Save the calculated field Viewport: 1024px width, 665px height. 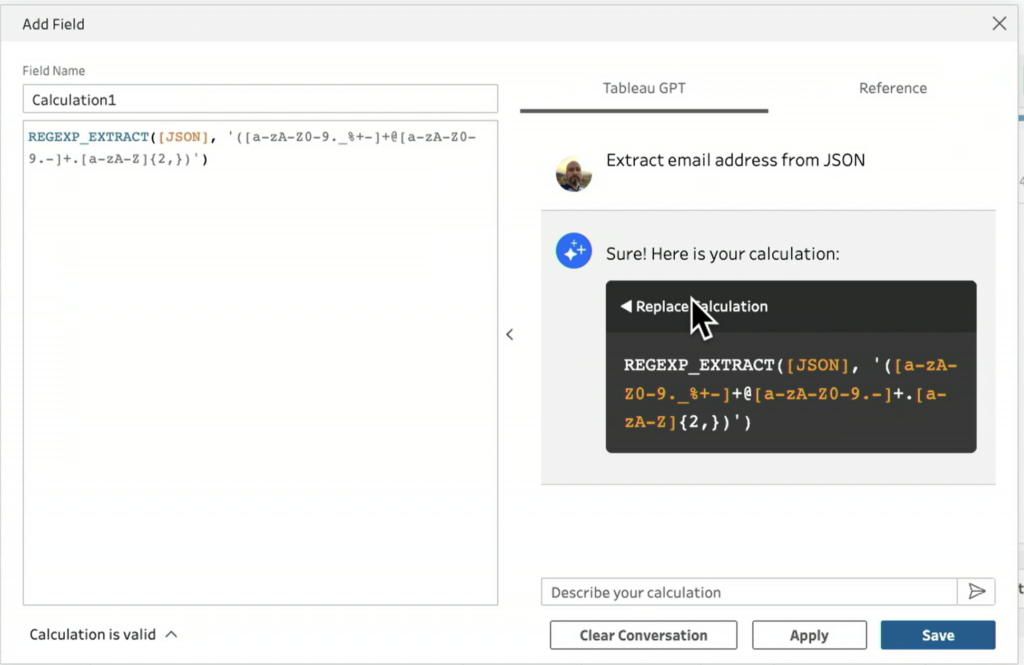937,635
